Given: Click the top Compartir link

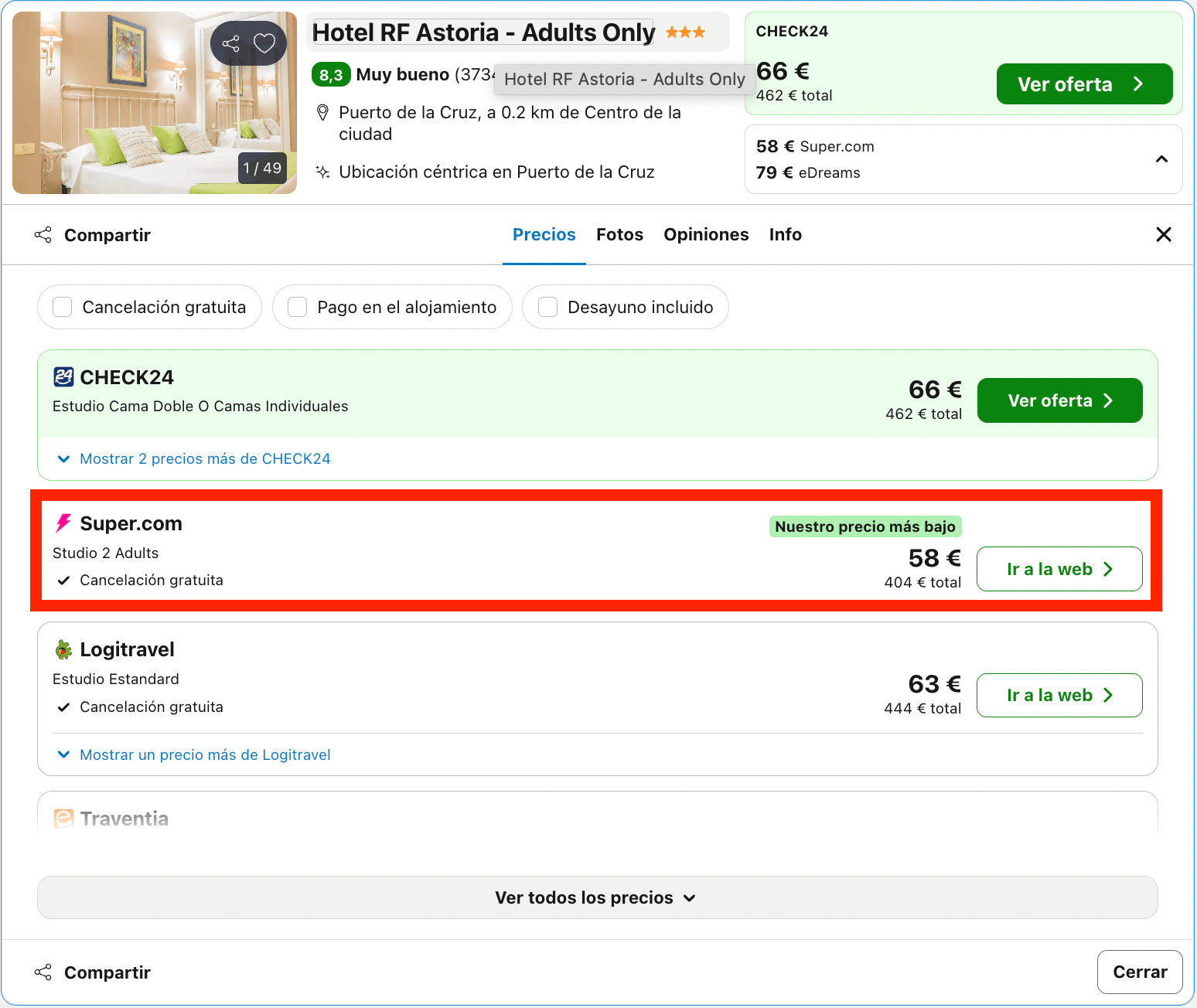Looking at the screenshot, I should point(107,235).
